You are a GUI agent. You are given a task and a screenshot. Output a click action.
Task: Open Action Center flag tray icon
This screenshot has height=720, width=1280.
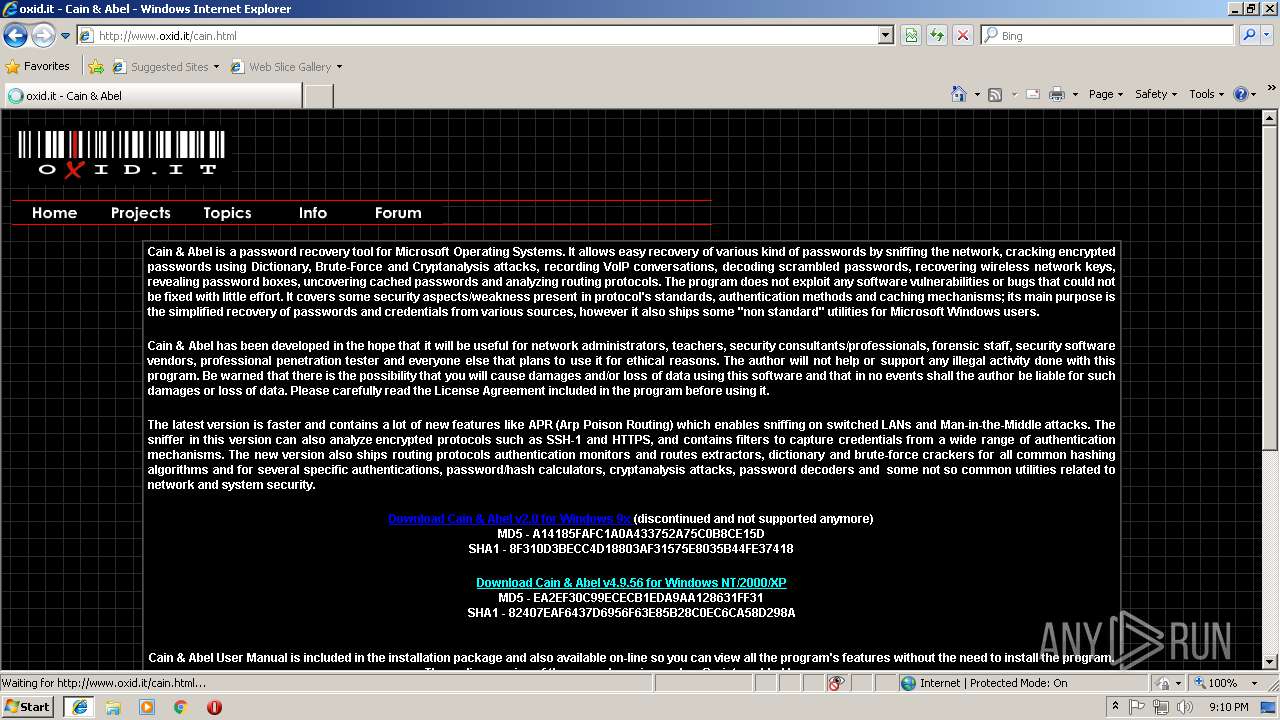pos(1138,707)
